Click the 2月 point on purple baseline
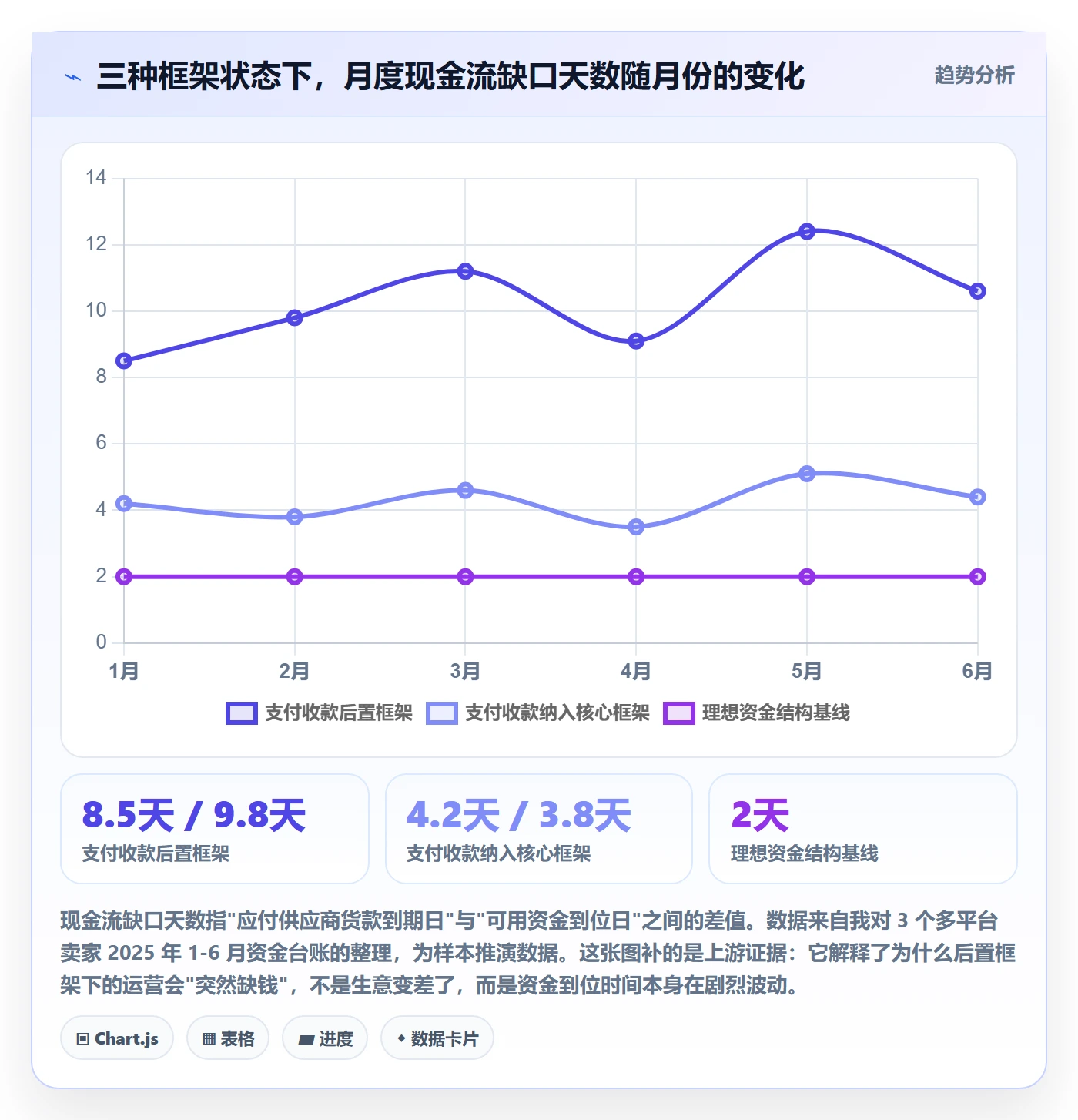The width and height of the screenshot is (1078, 1120). tap(294, 576)
